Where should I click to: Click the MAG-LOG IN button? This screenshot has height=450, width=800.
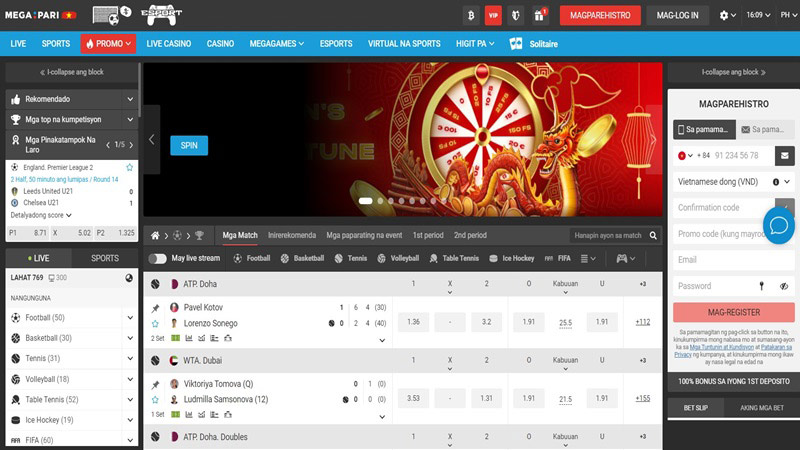tap(678, 15)
